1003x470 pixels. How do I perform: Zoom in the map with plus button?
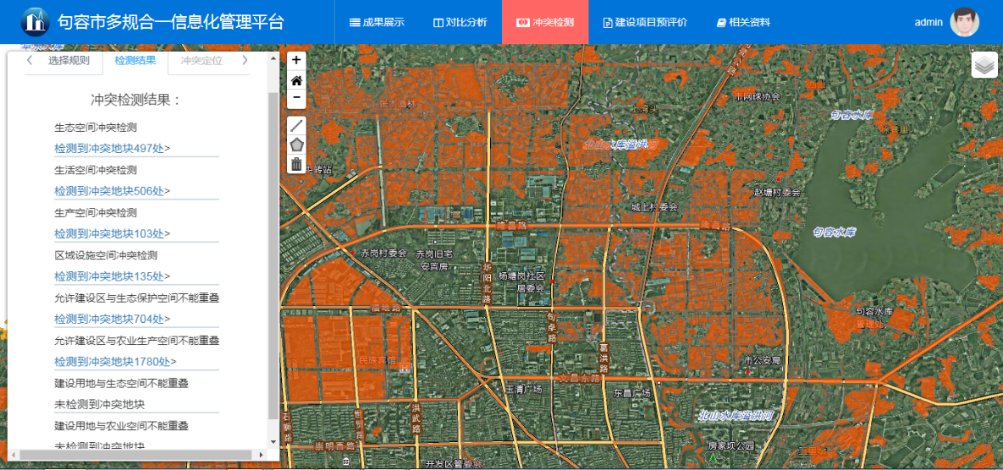click(296, 61)
